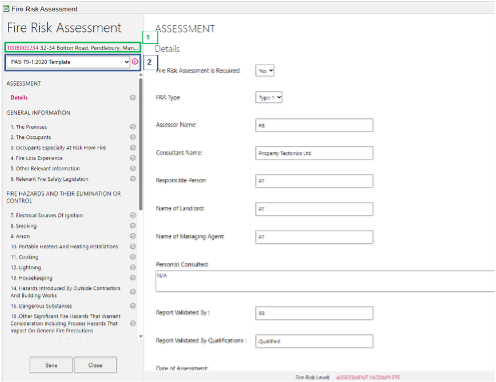The image size is (496, 382).
Task: Click the status icon next to Details
Action: (x=133, y=97)
